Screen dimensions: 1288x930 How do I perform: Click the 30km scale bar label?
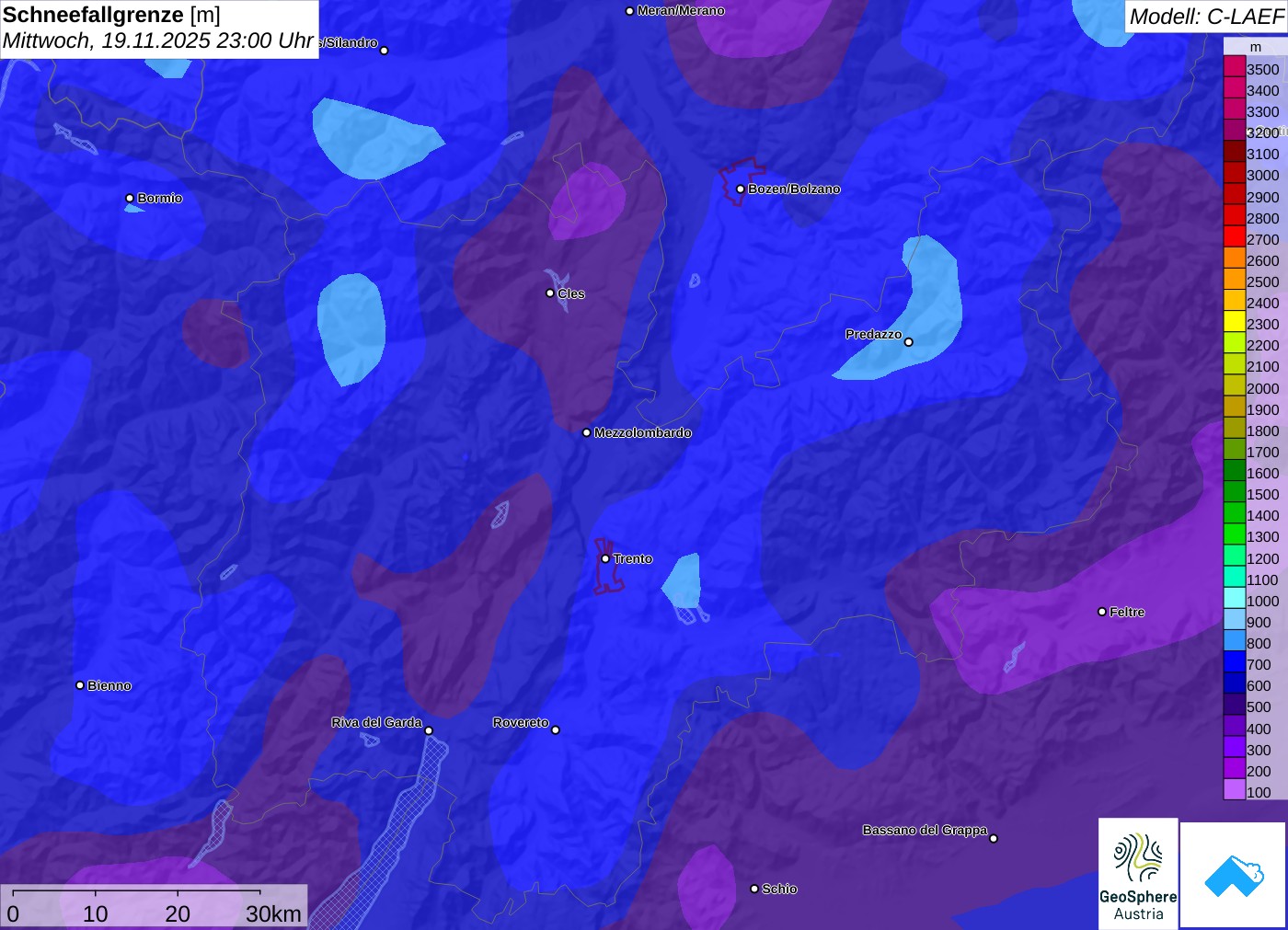[273, 913]
